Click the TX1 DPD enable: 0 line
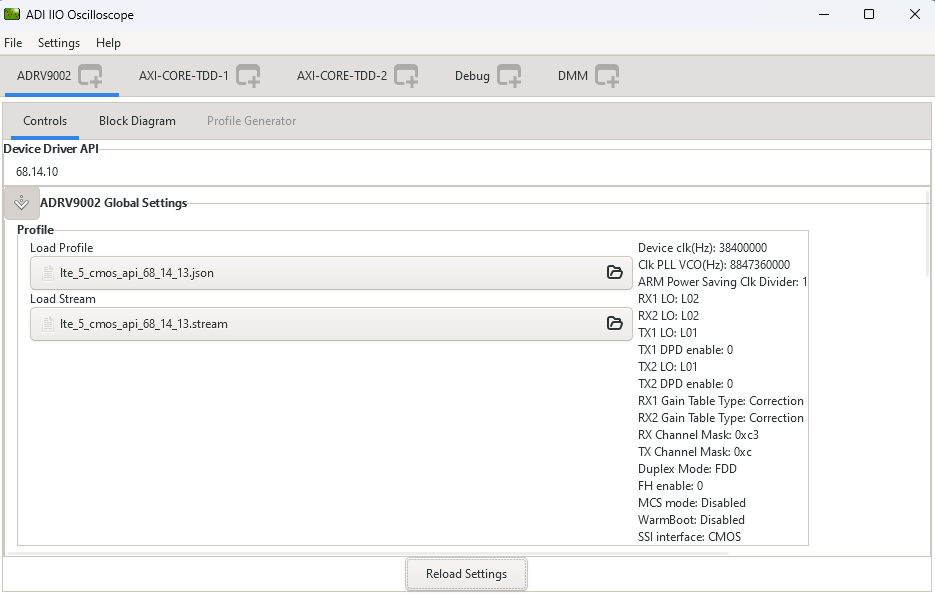 (x=685, y=349)
